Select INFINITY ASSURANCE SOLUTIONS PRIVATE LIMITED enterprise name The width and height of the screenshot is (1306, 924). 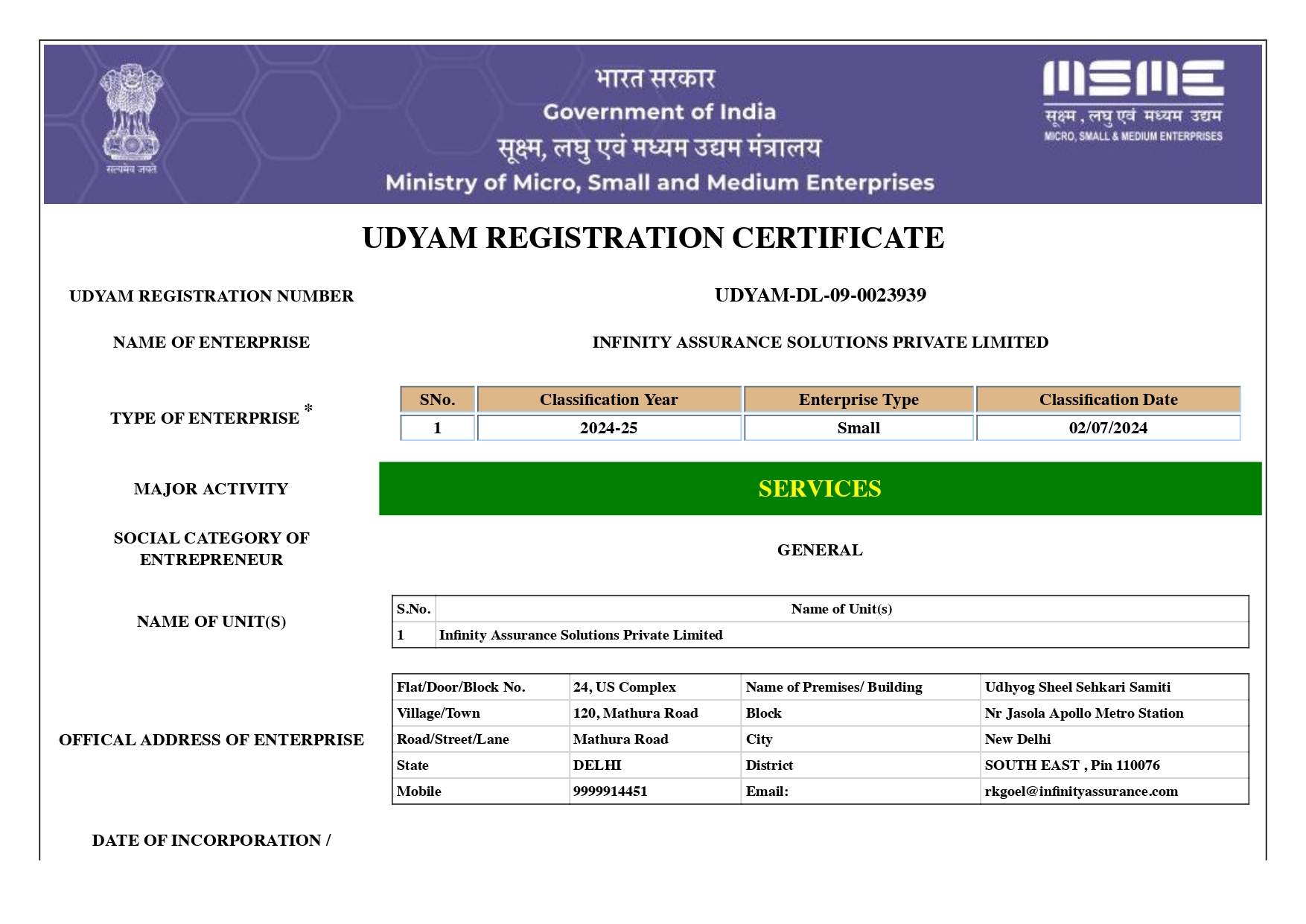820,342
